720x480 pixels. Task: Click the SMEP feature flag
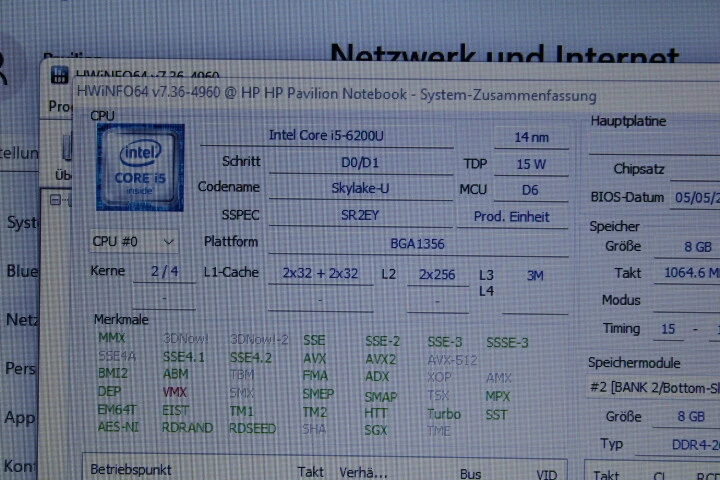[318, 394]
